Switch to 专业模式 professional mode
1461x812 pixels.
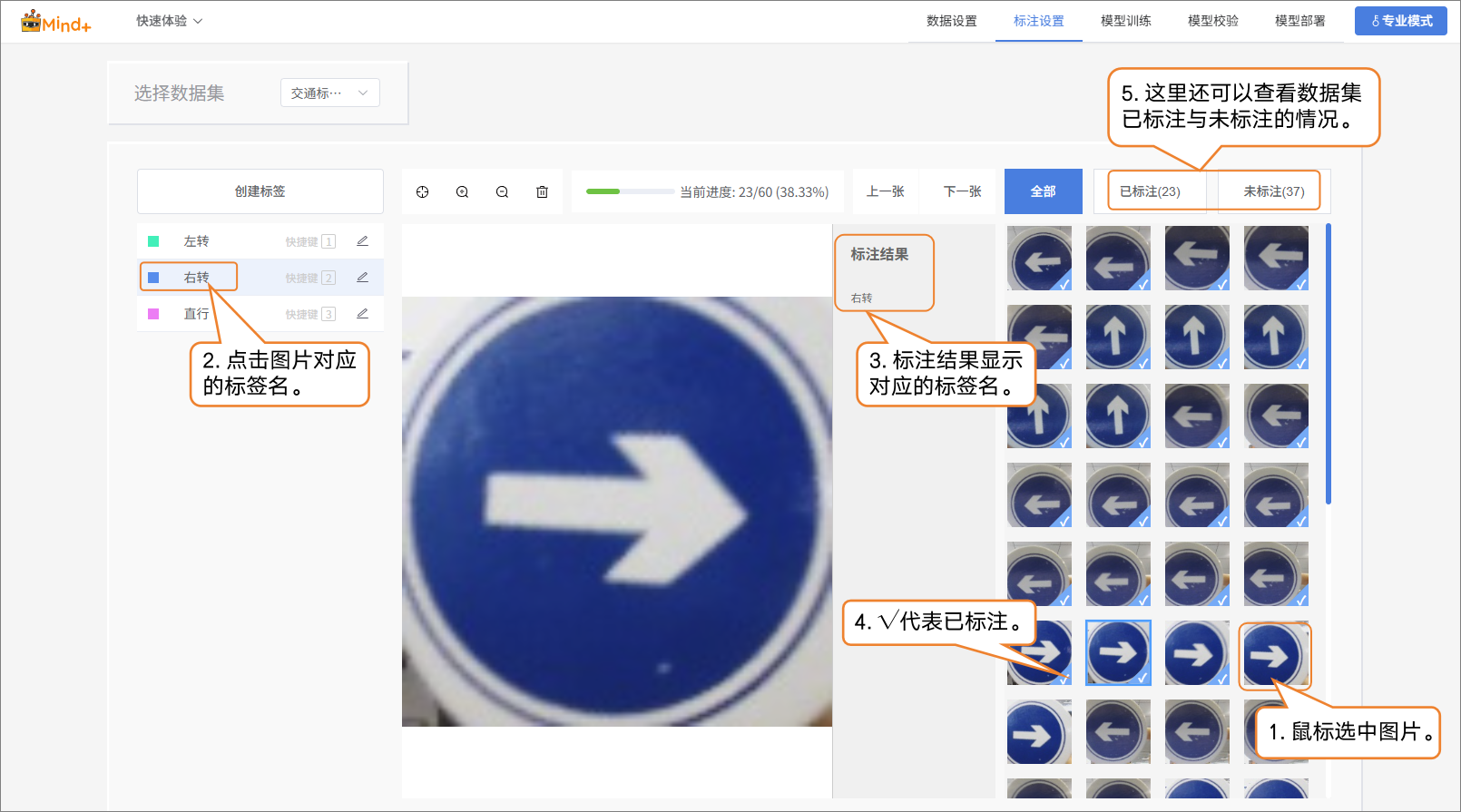tap(1400, 21)
